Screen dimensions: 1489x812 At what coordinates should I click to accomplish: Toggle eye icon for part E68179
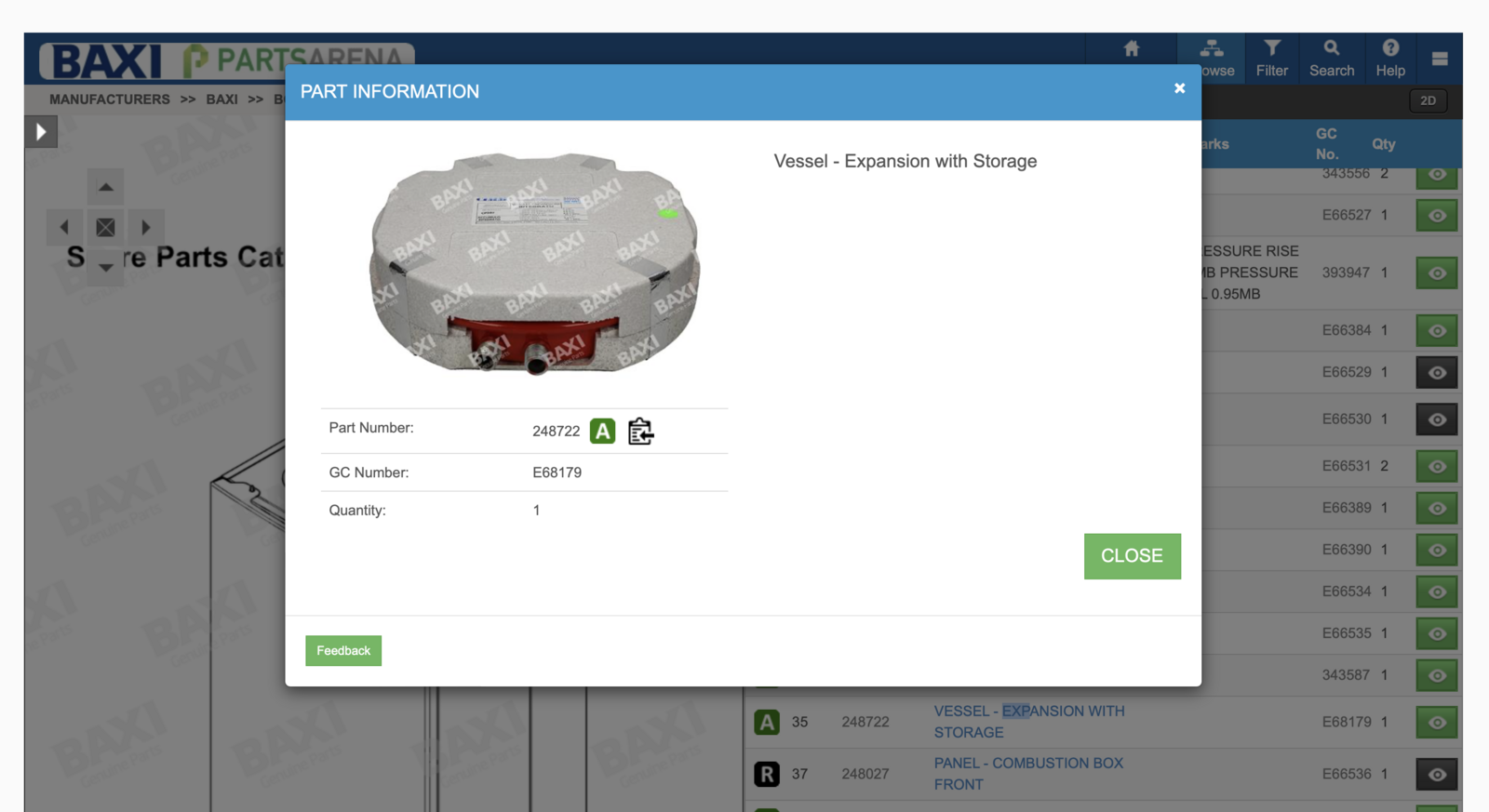click(1436, 723)
